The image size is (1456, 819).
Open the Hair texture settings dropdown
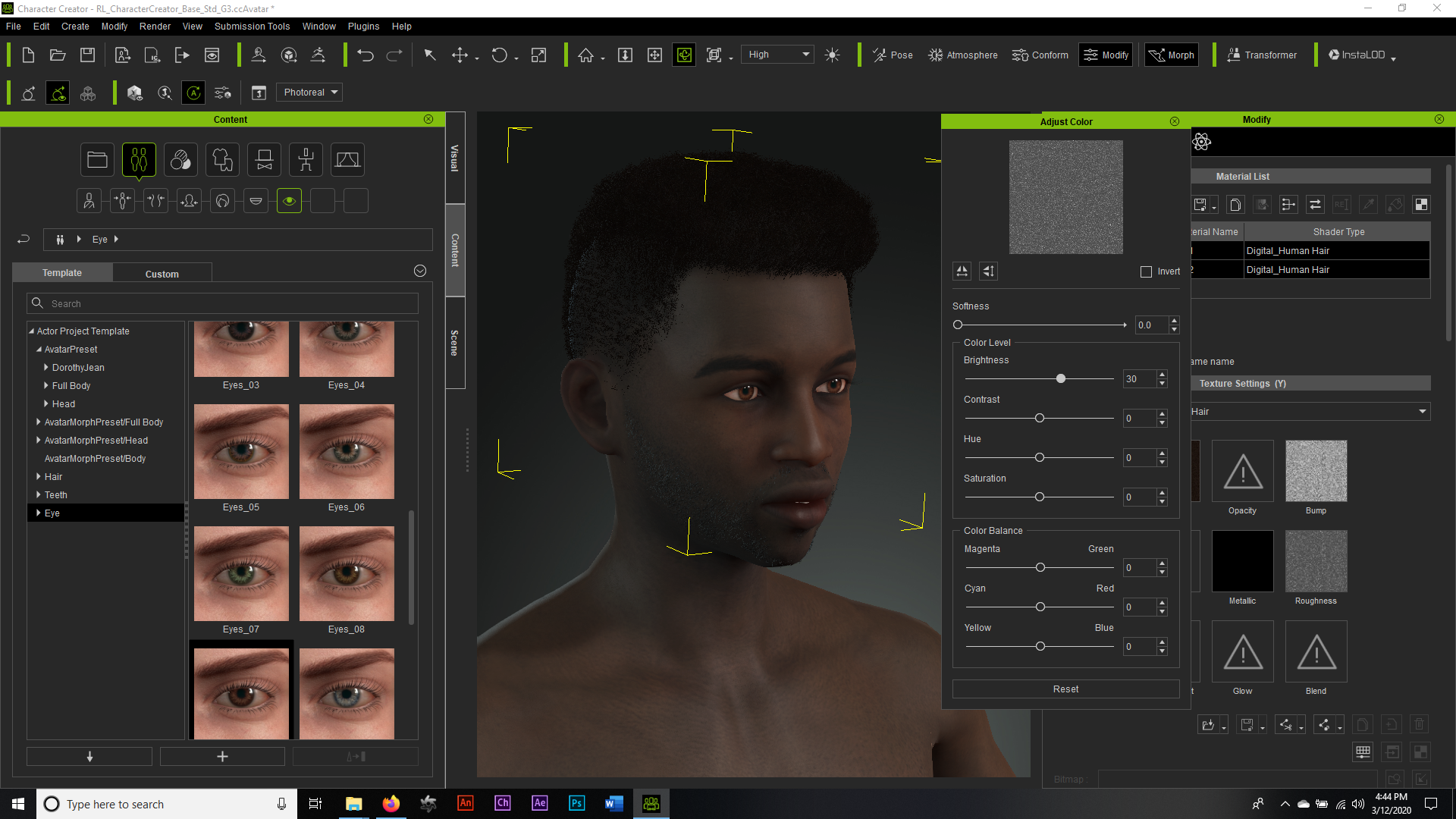1310,412
